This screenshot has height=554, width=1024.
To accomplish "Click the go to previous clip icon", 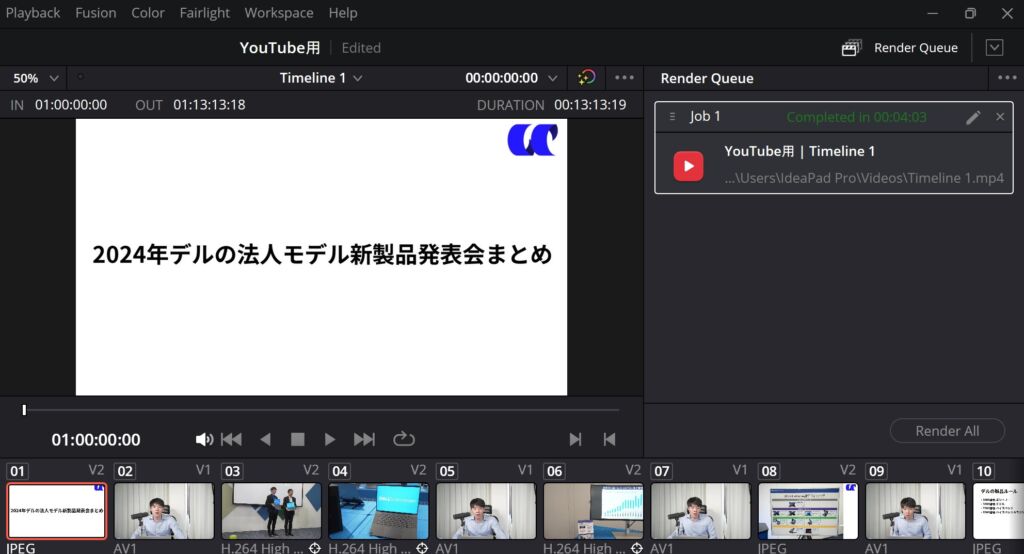I will (609, 439).
